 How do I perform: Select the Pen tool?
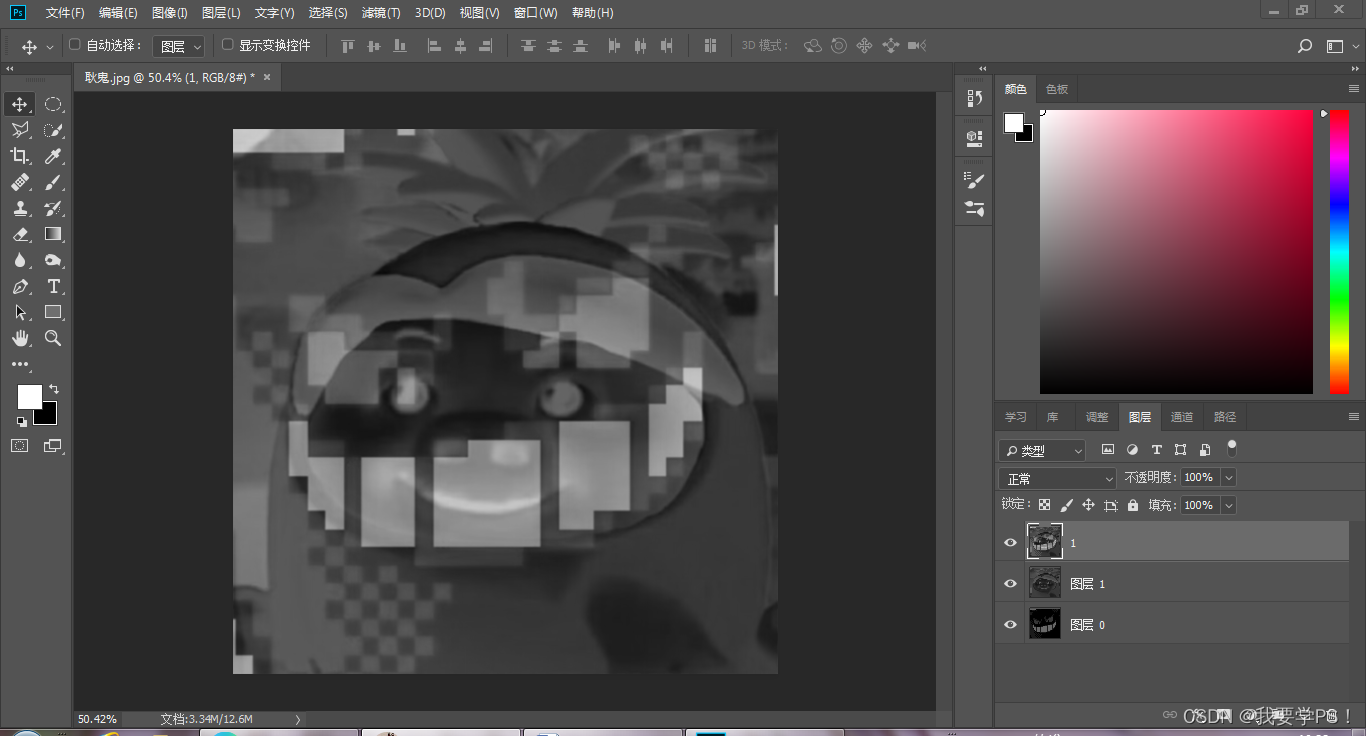(20, 286)
